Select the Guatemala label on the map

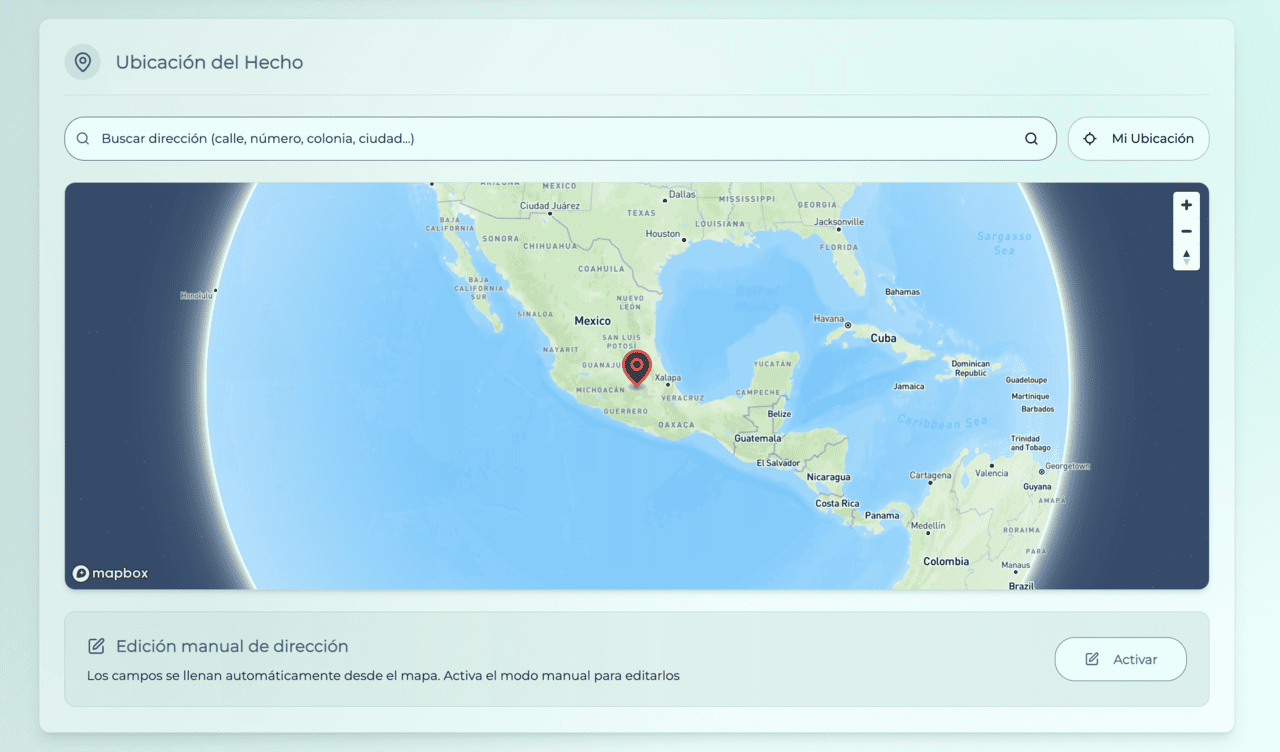[x=757, y=438]
